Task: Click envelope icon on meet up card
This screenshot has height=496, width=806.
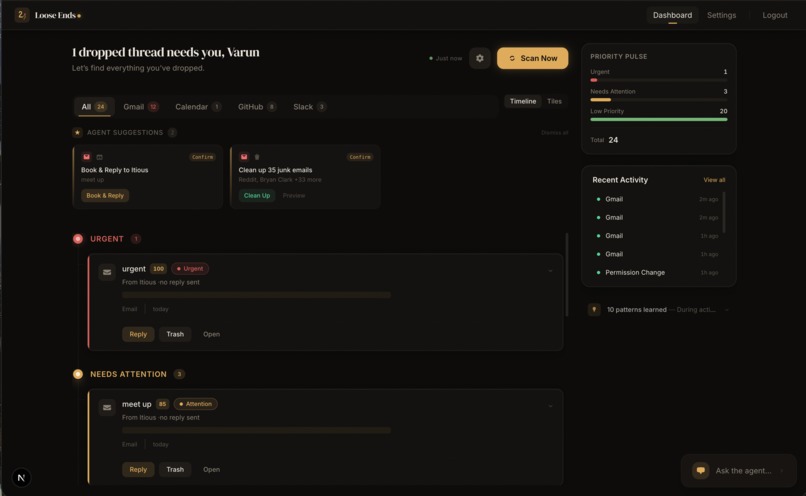Action: coord(107,408)
